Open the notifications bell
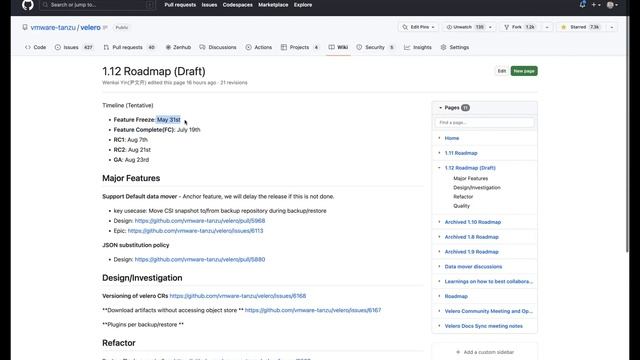The width and height of the screenshot is (640, 360). 582,4
